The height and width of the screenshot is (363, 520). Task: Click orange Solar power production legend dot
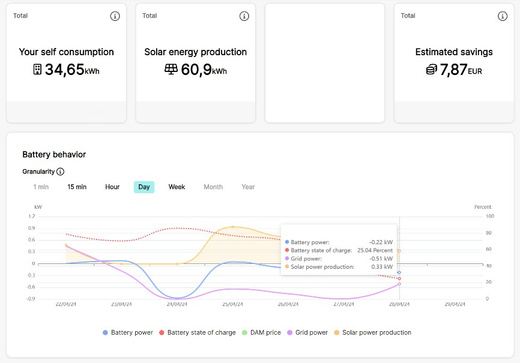(337, 333)
